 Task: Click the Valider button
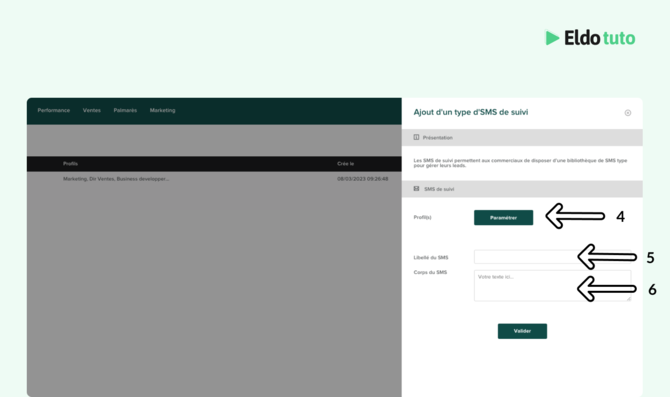tap(522, 331)
